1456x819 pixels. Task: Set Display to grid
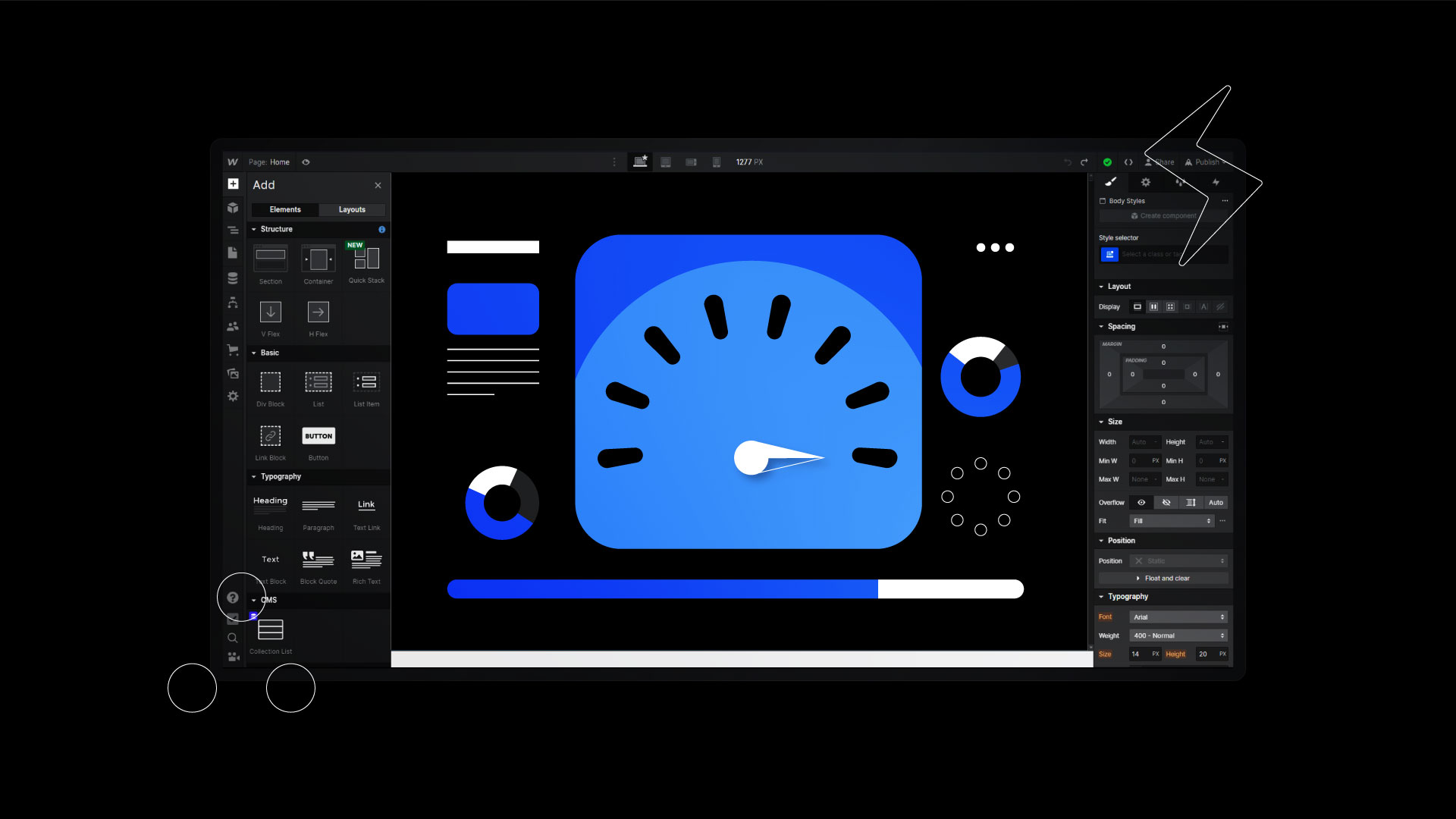(1170, 307)
